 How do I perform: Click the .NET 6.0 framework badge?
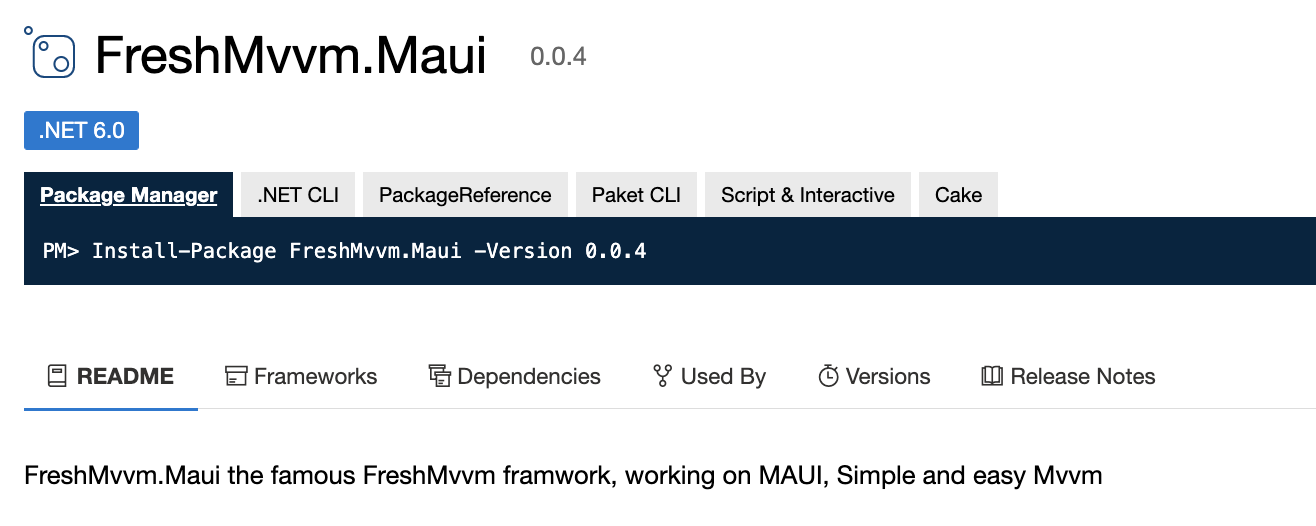coord(81,131)
